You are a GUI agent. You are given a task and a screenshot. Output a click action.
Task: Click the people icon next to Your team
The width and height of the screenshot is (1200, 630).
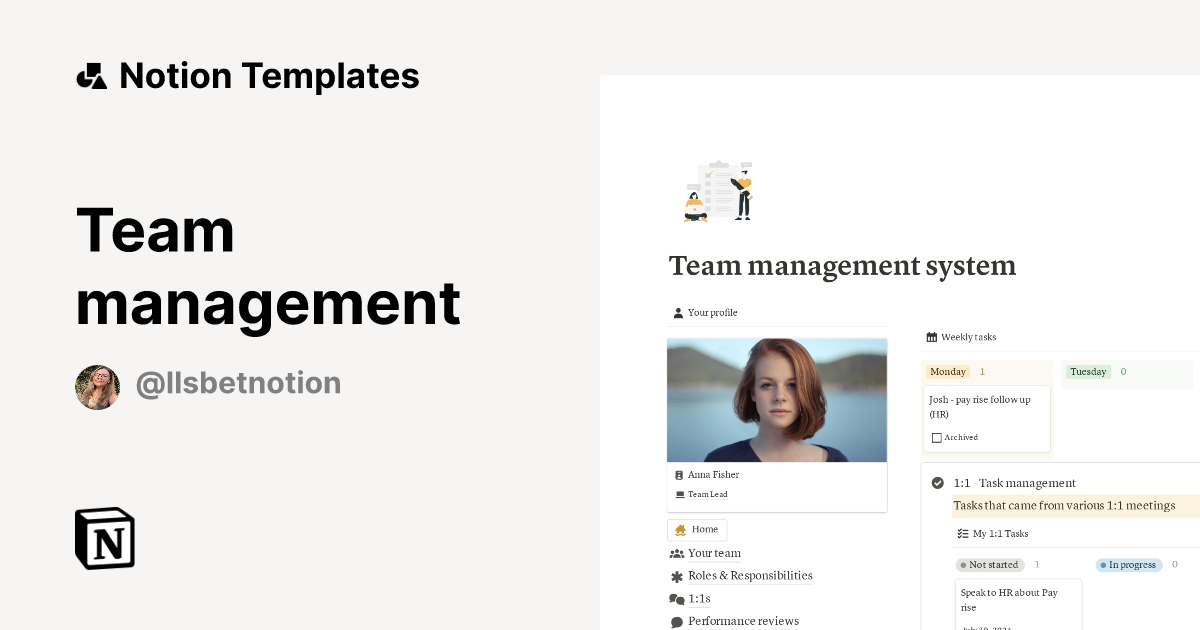(677, 553)
